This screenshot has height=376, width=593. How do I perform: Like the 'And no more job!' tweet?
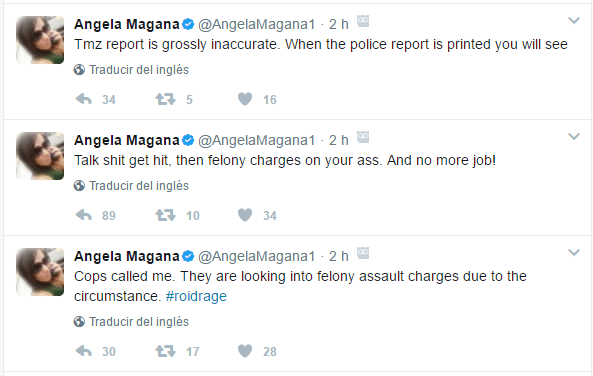click(x=245, y=216)
